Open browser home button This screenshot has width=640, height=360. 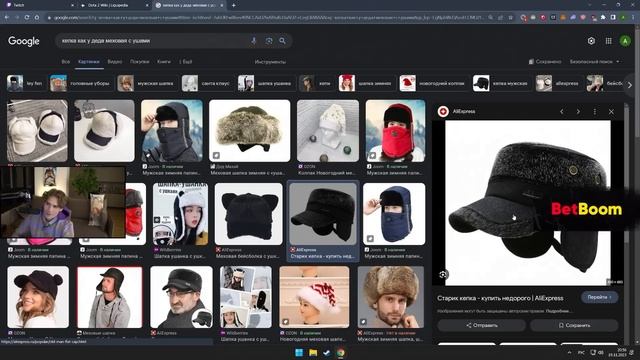click(x=37, y=17)
